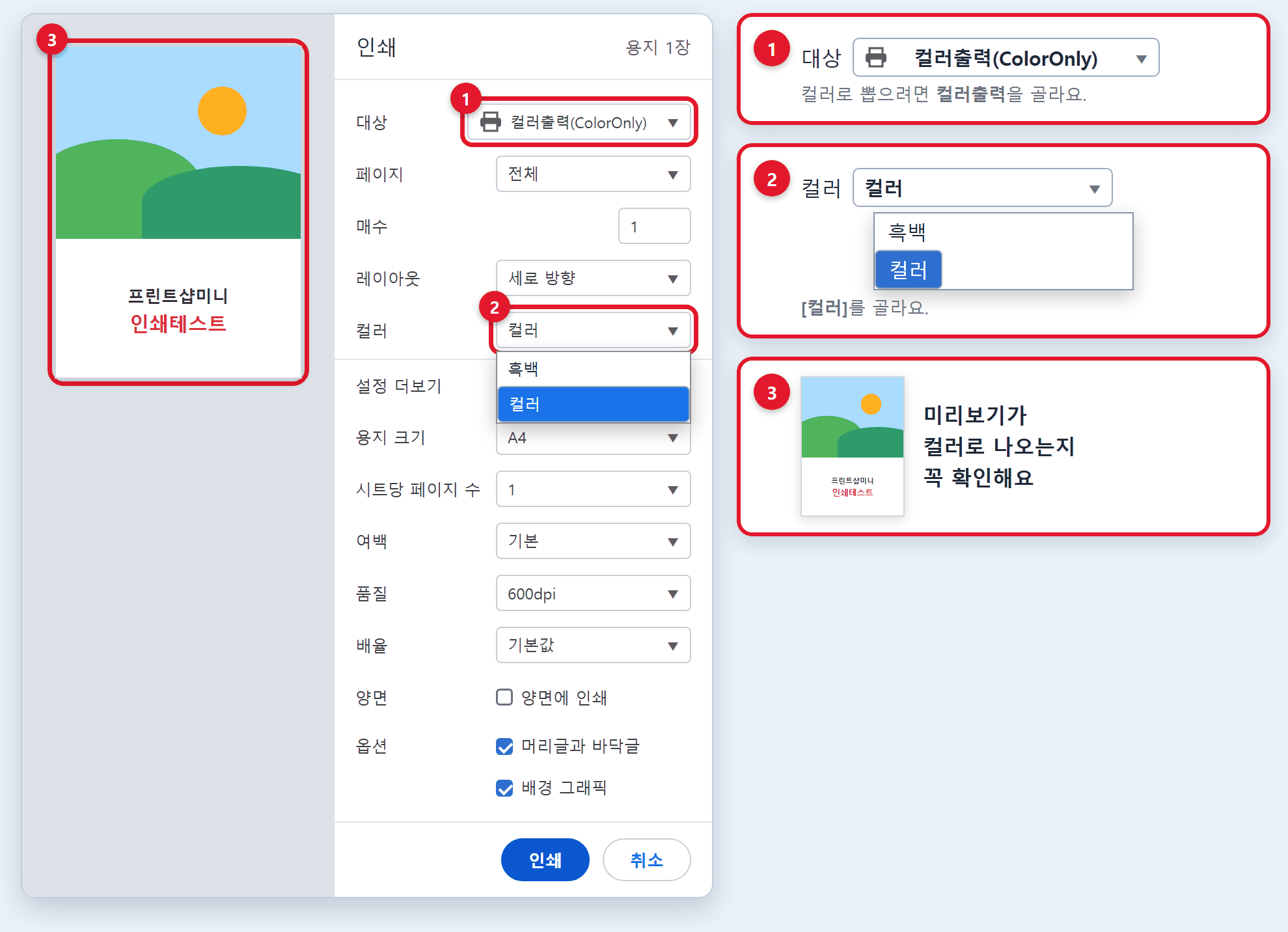
Task: Open the 여백 dropdown showing 기본
Action: [x=593, y=541]
